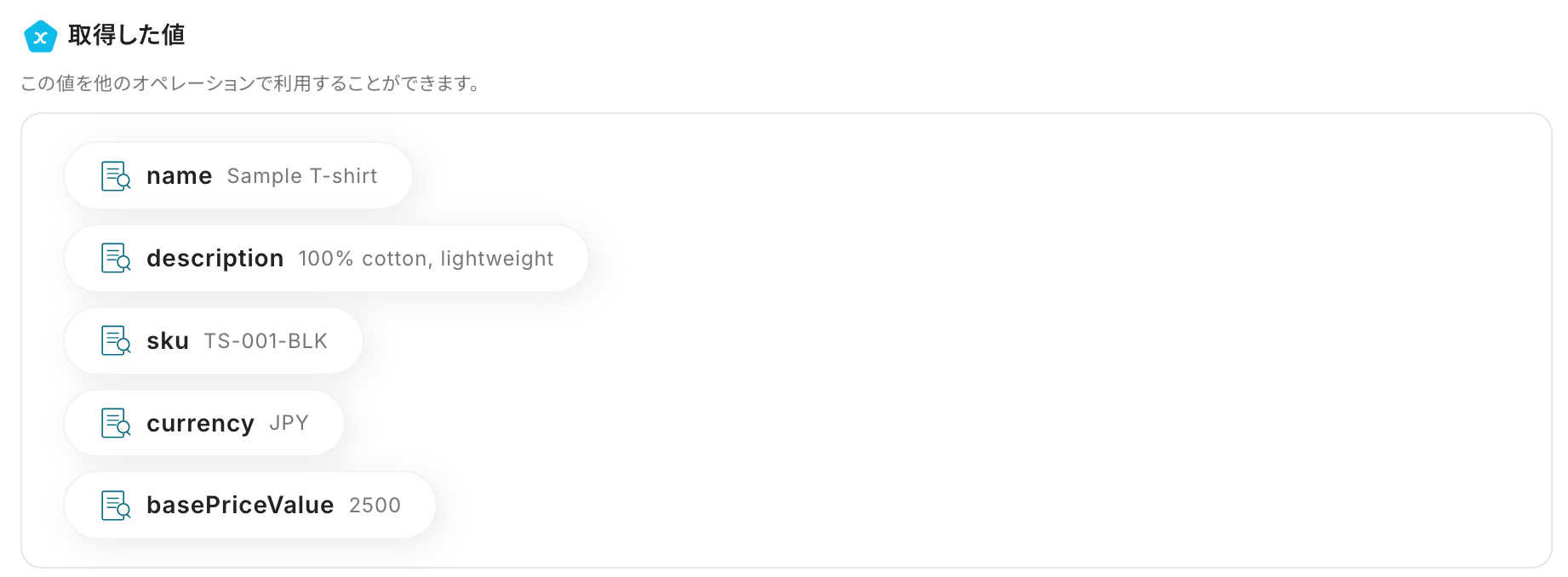This screenshot has height=577, width=1568.
Task: Click the 取得した値 heading
Action: (x=126, y=35)
